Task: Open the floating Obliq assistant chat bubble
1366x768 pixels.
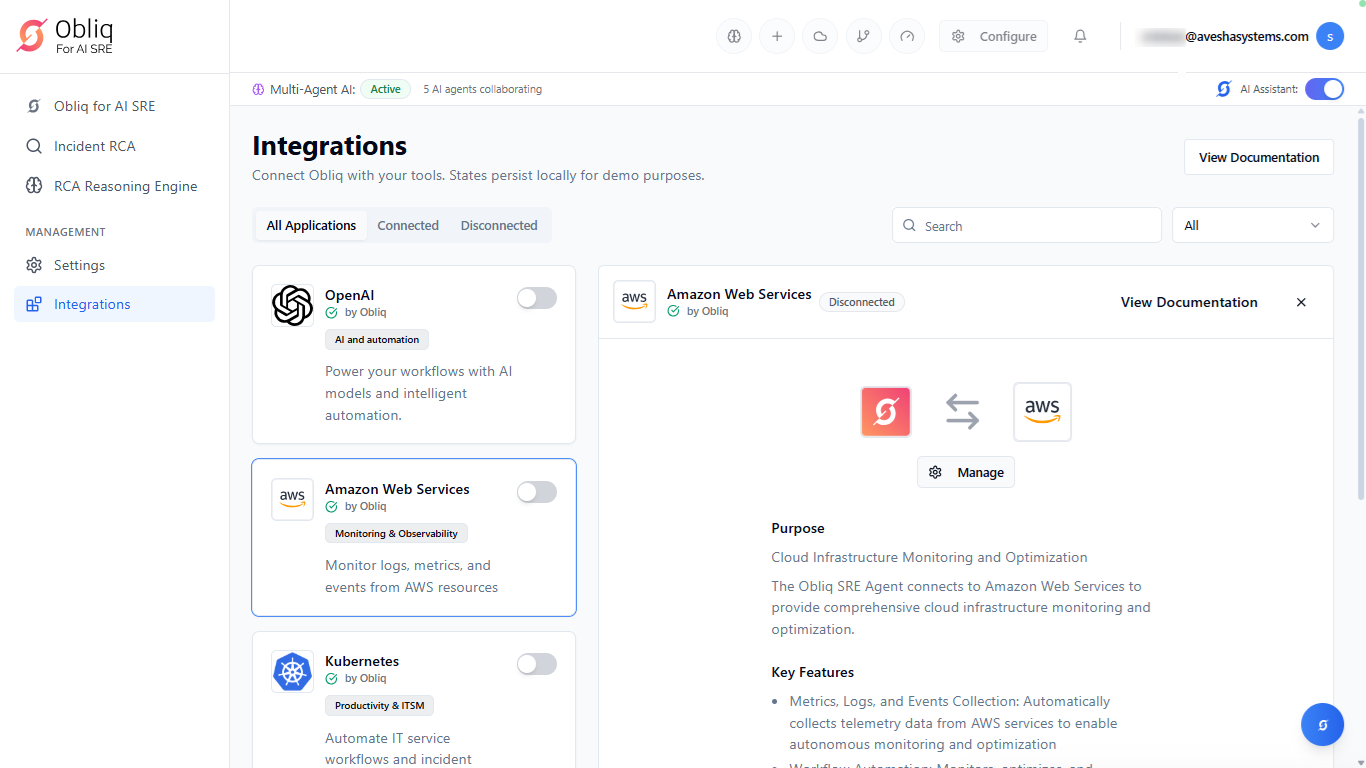Action: 1322,725
